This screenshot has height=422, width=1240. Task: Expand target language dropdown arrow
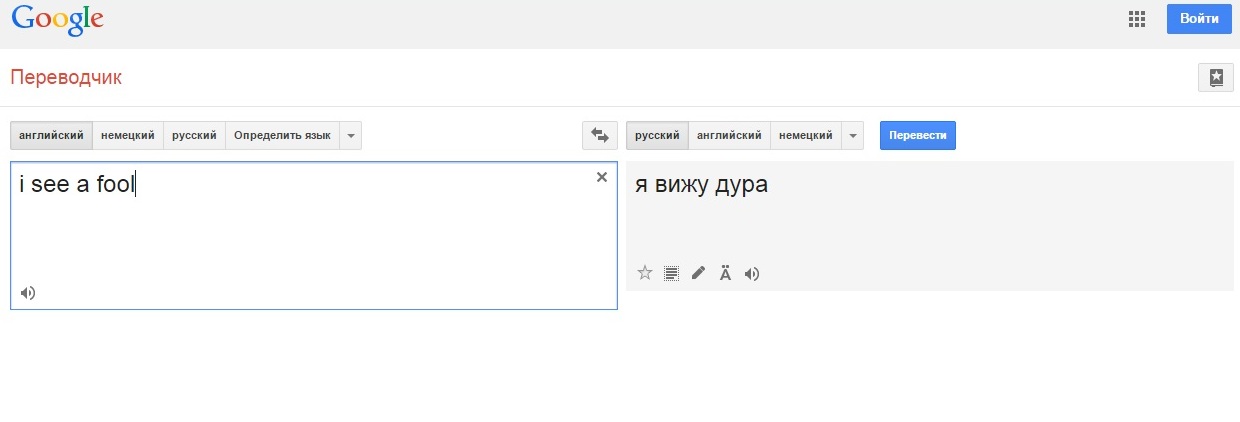click(852, 135)
